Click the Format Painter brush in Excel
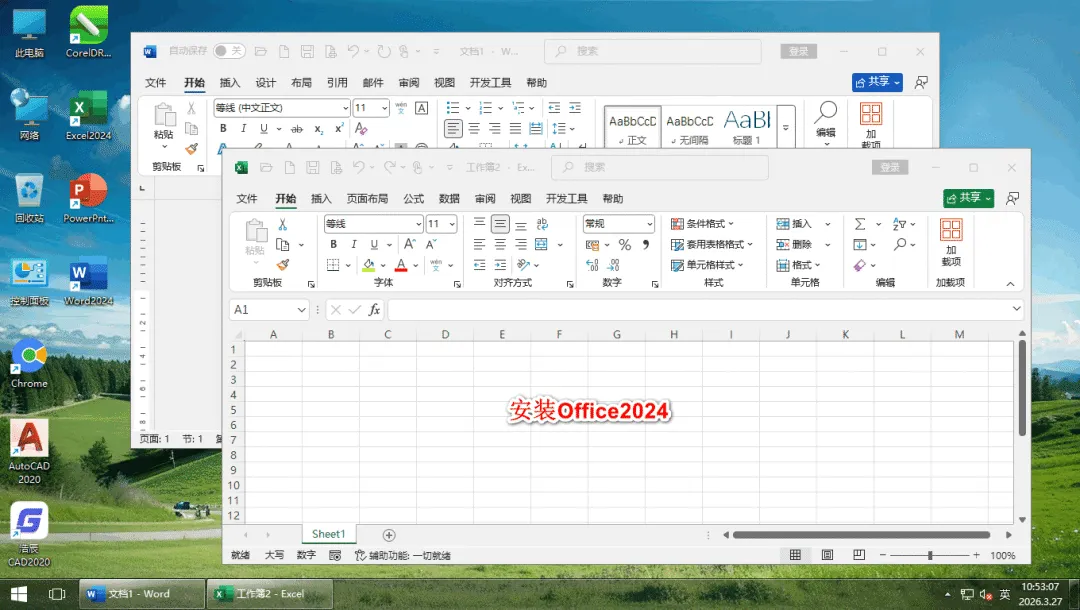1080x610 pixels. [282, 265]
